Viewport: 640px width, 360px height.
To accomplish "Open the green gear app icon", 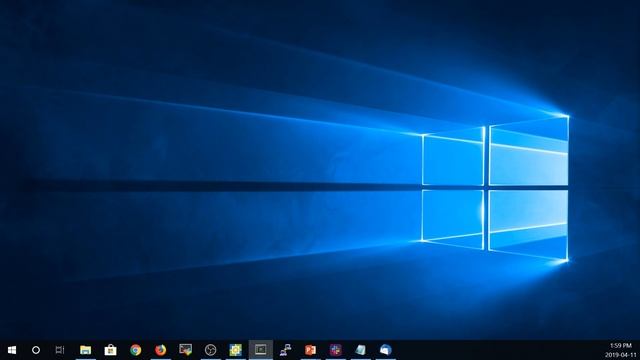I will coord(236,350).
